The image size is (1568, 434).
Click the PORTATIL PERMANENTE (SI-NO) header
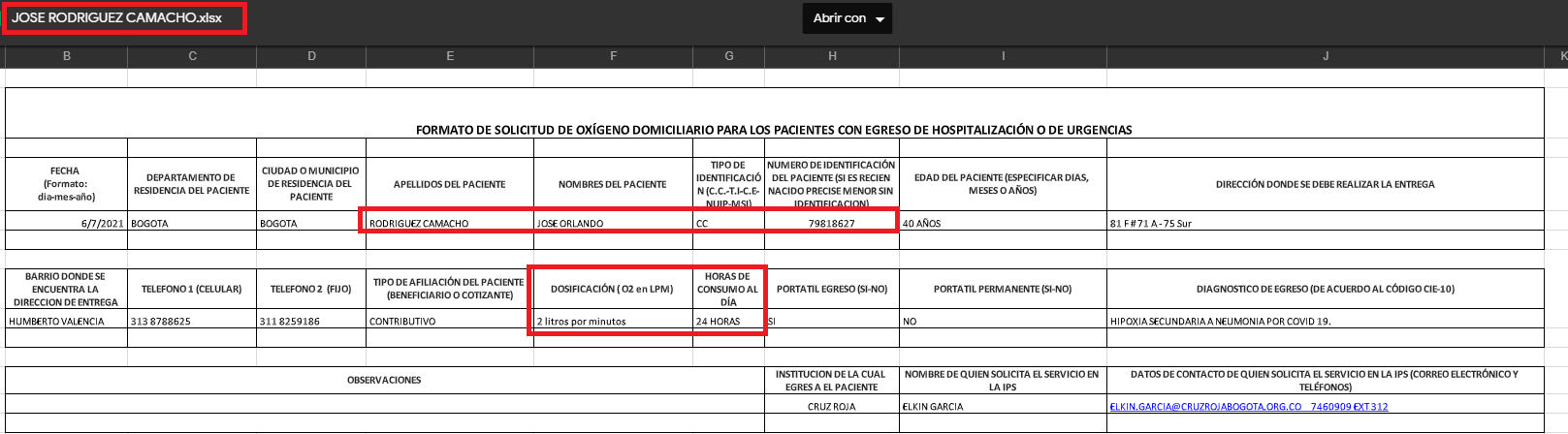pos(1003,289)
